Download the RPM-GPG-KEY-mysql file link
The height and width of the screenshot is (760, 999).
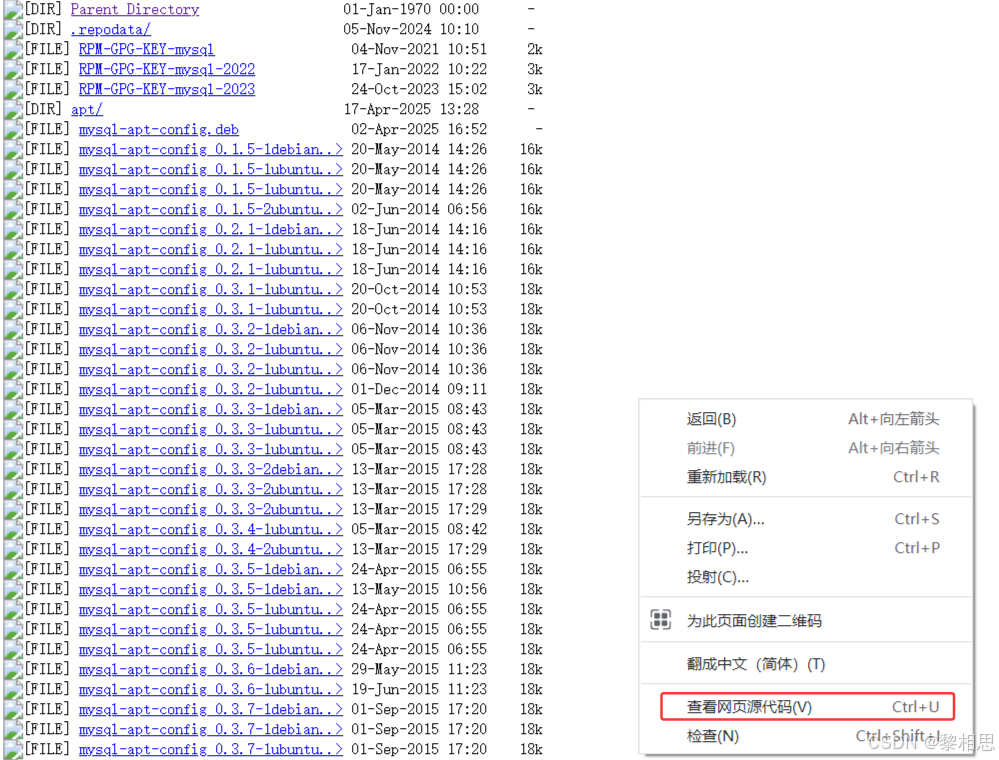[x=146, y=50]
